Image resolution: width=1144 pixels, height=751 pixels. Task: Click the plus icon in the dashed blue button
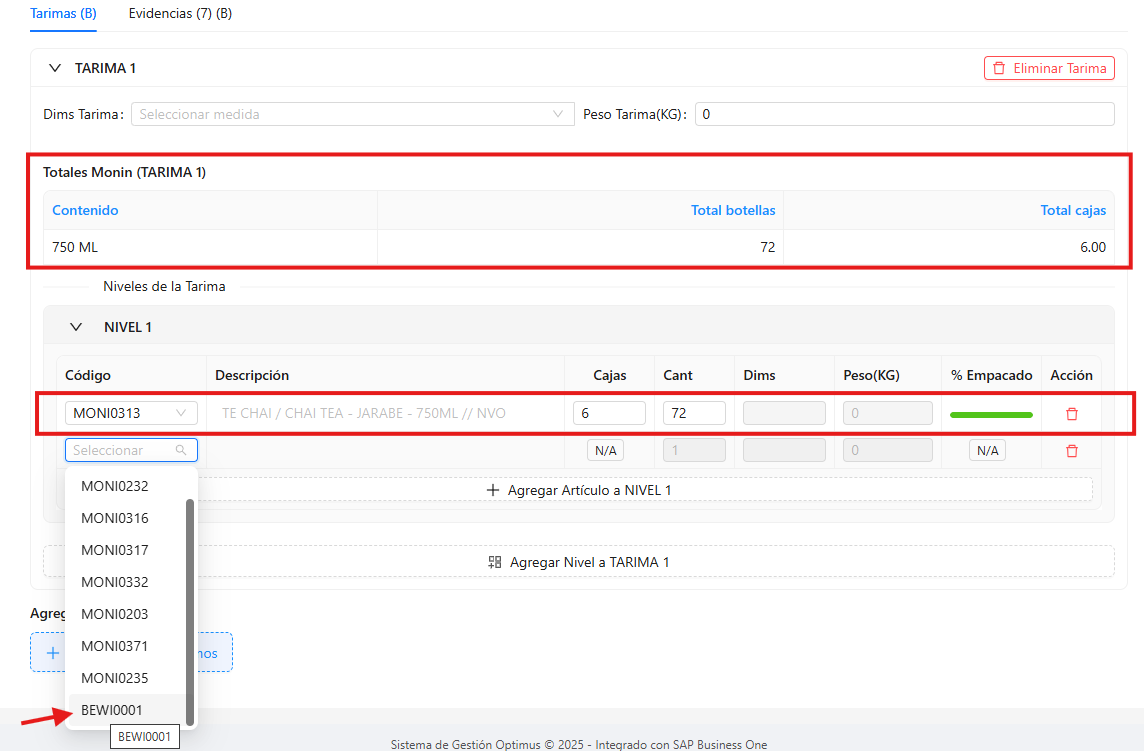[53, 652]
